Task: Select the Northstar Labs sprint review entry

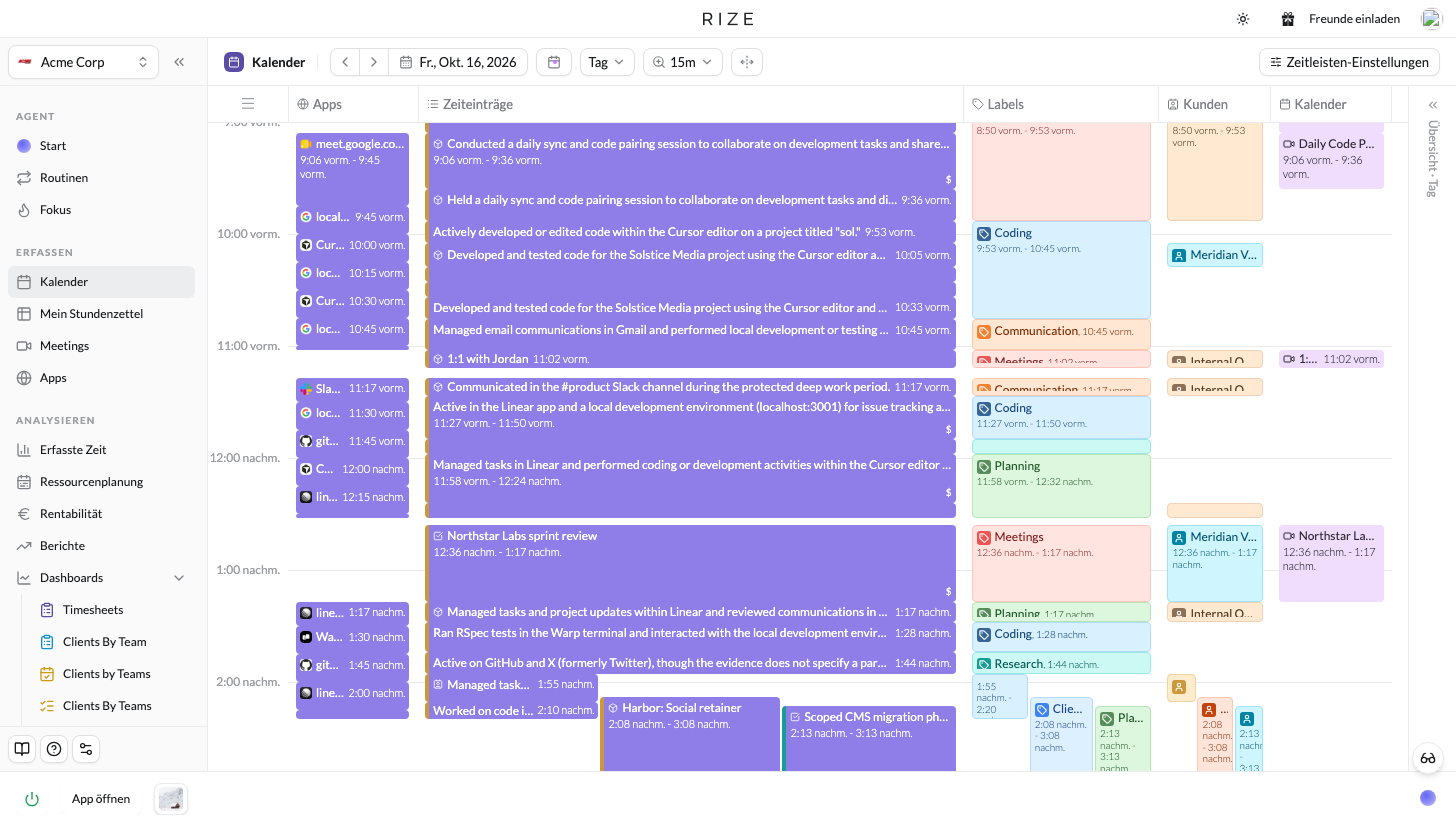Action: point(690,563)
